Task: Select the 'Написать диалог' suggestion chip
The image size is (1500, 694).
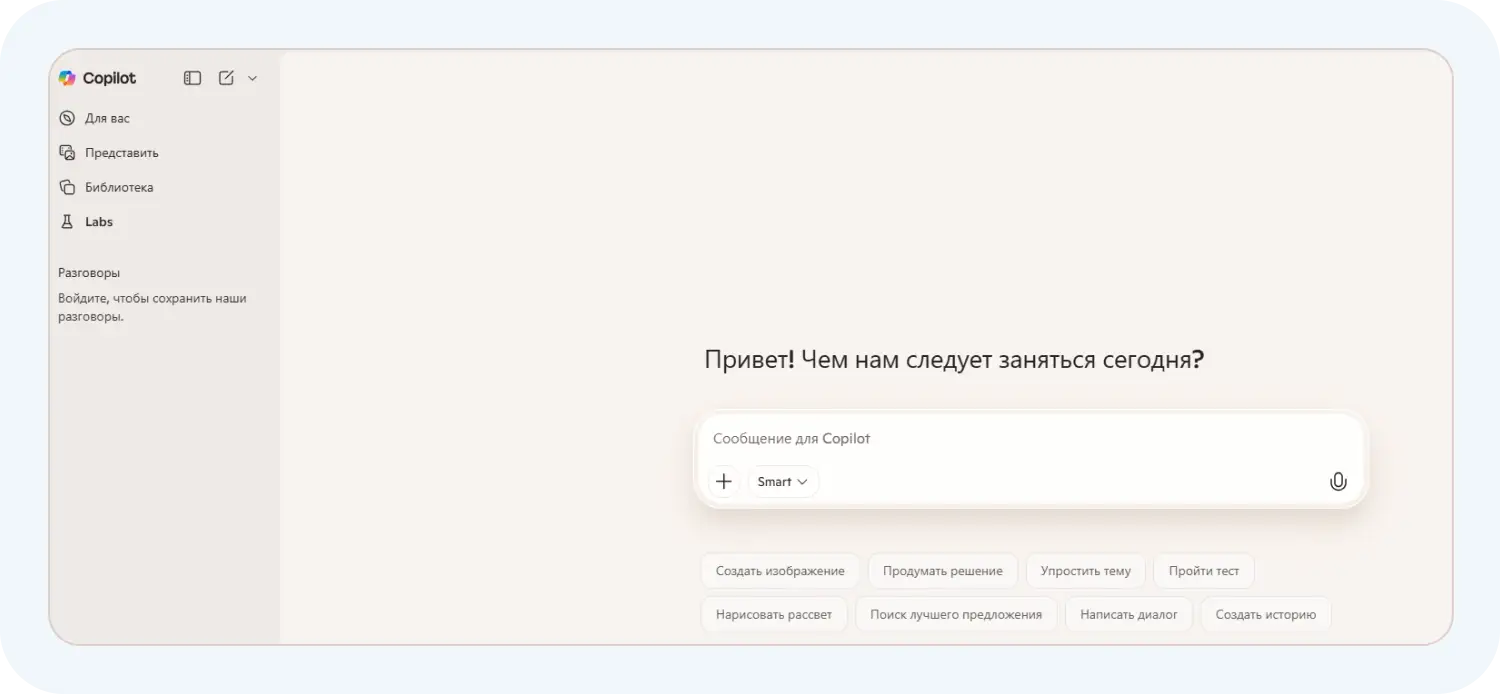Action: coord(1128,614)
